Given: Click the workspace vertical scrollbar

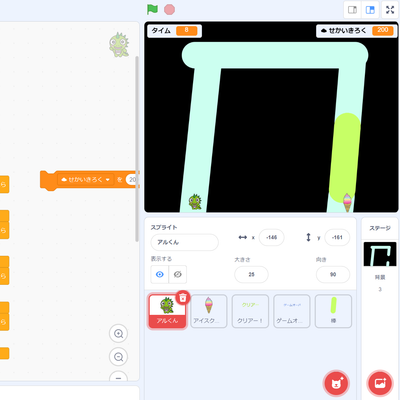Looking at the screenshot, I should point(137,148).
